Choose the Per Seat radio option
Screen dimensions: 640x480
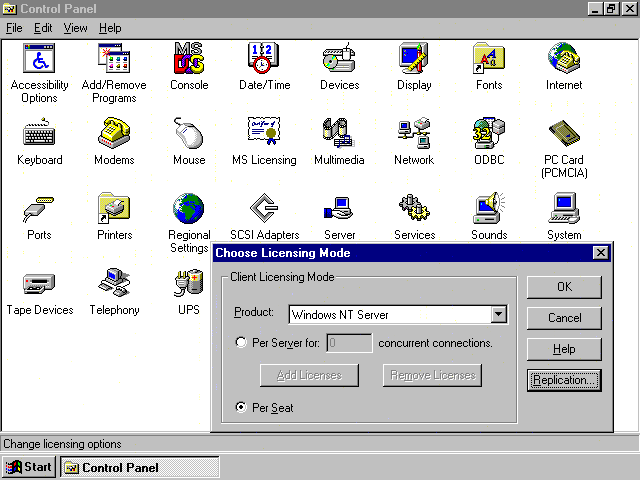coord(241,407)
